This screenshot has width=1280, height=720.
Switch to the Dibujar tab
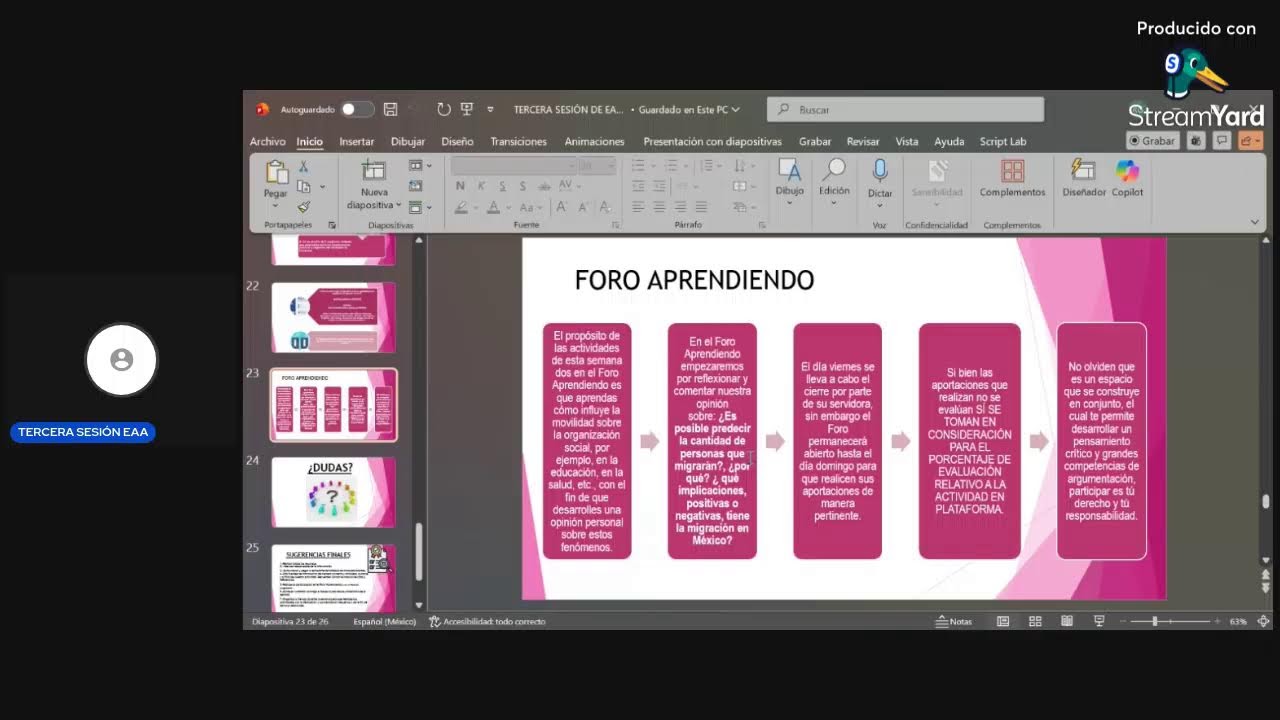408,142
